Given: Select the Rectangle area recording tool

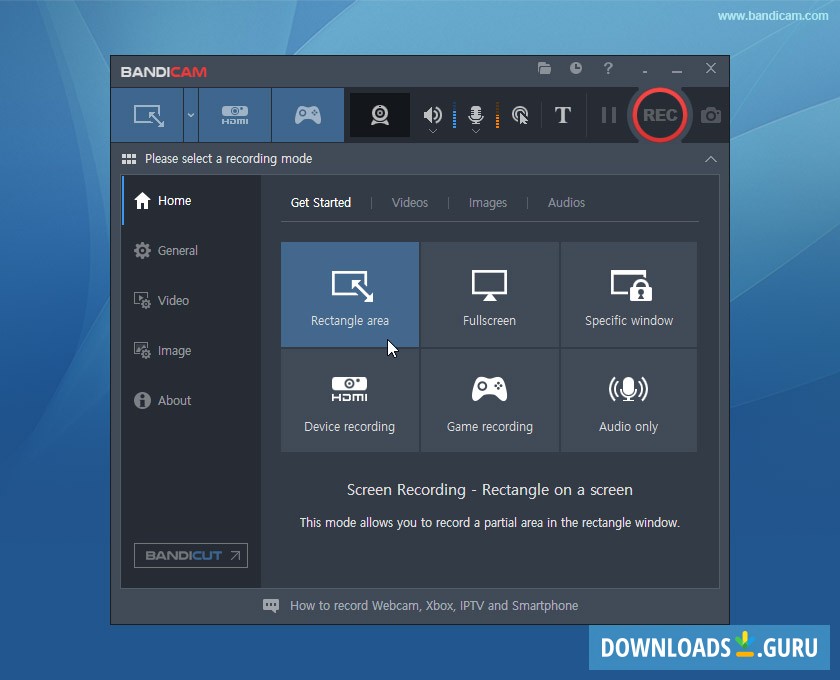Looking at the screenshot, I should point(148,114).
